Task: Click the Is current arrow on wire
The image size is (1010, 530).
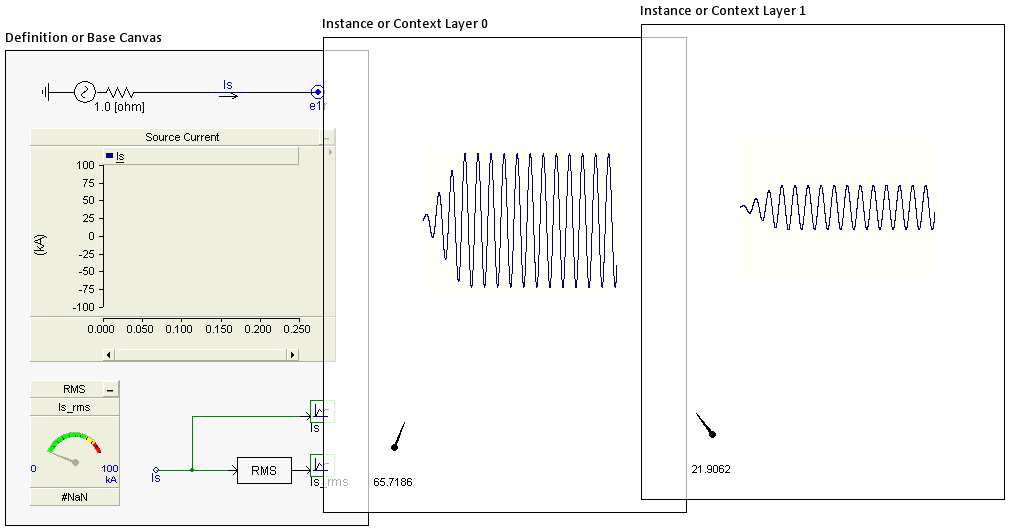Action: 229,95
